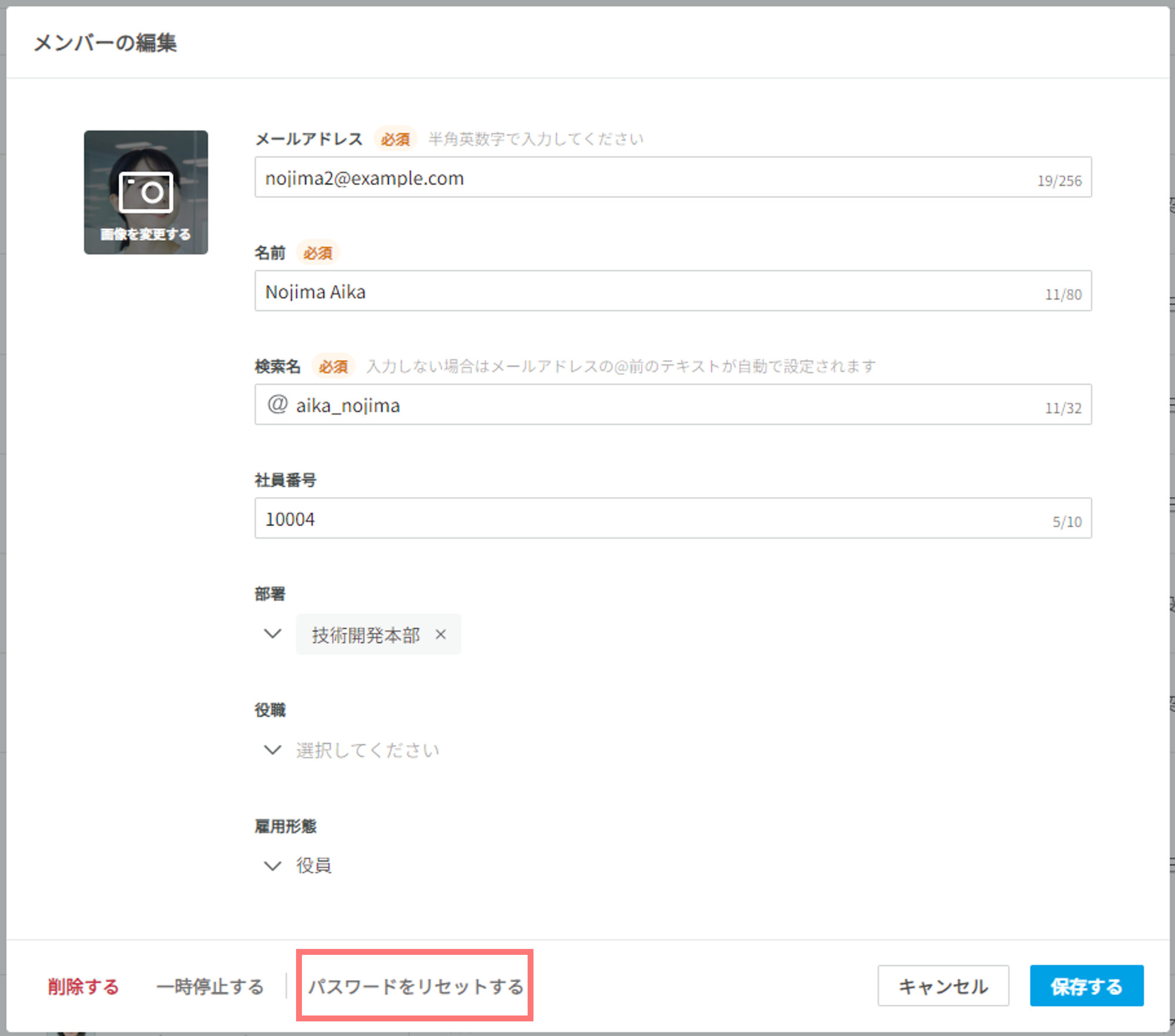Click the 画像を変更する label on the photo

coord(146,234)
